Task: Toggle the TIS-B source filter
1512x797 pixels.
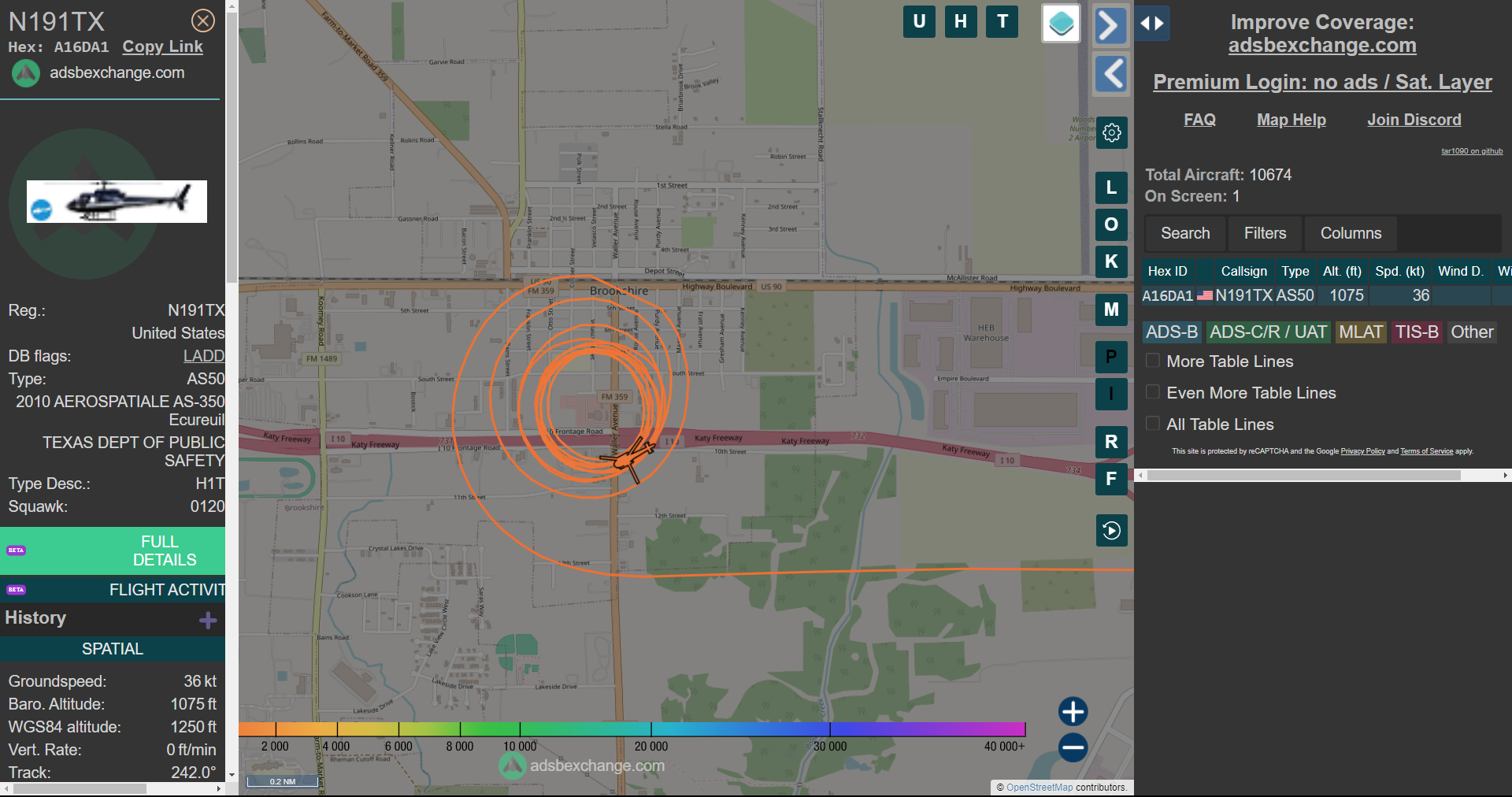Action: coord(1417,332)
